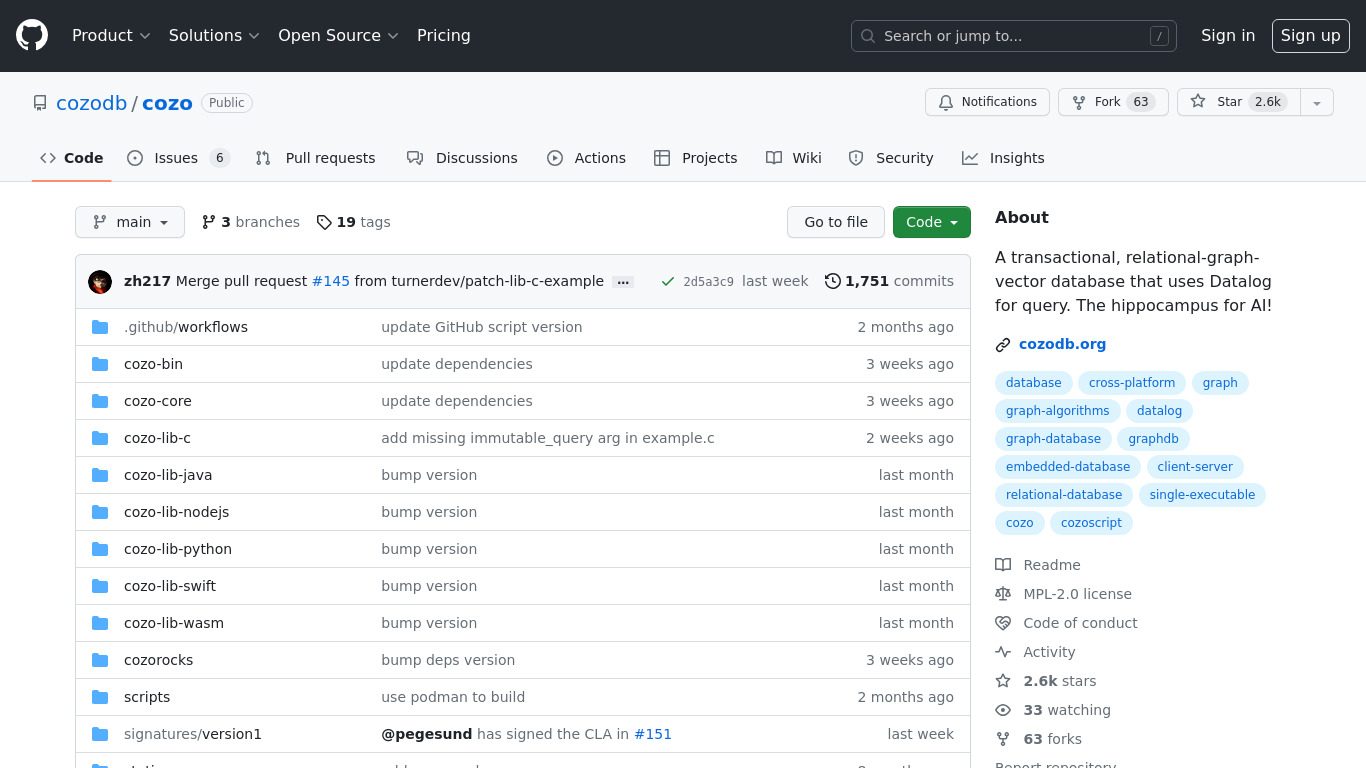This screenshot has height=768, width=1366.
Task: Click the Go to file button
Action: tap(836, 222)
